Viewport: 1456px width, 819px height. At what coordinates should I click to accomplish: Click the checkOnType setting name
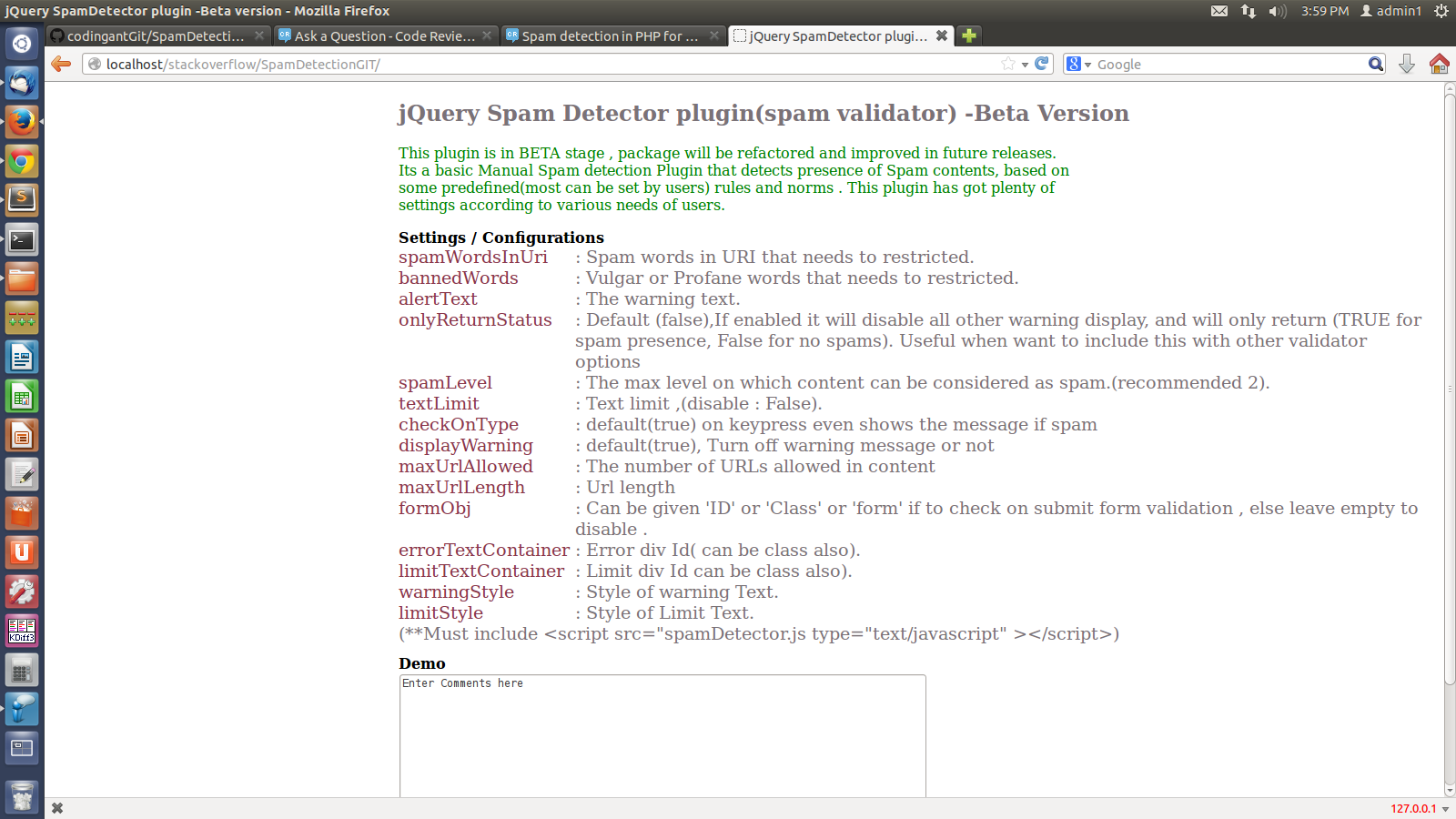[x=459, y=425]
